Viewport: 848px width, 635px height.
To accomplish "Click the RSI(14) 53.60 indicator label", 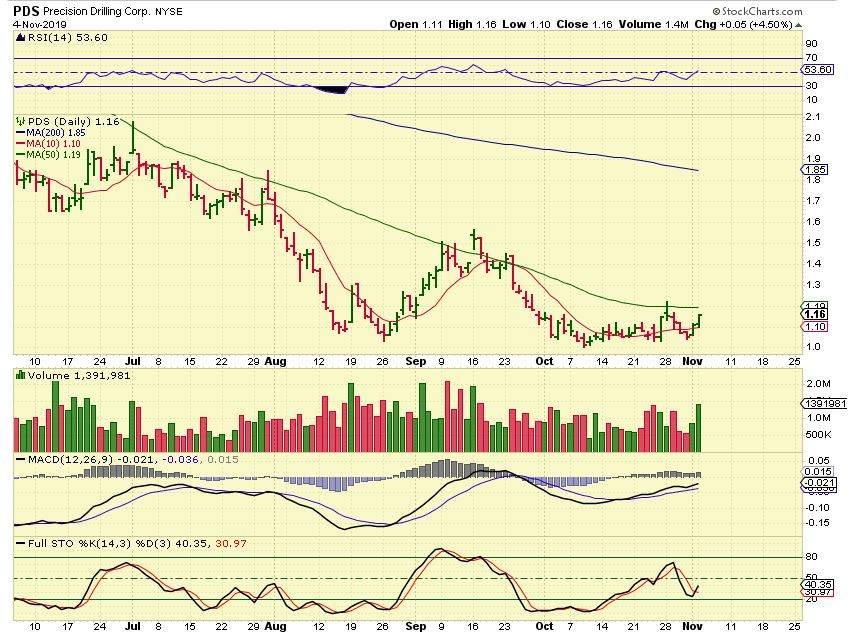I will [67, 37].
